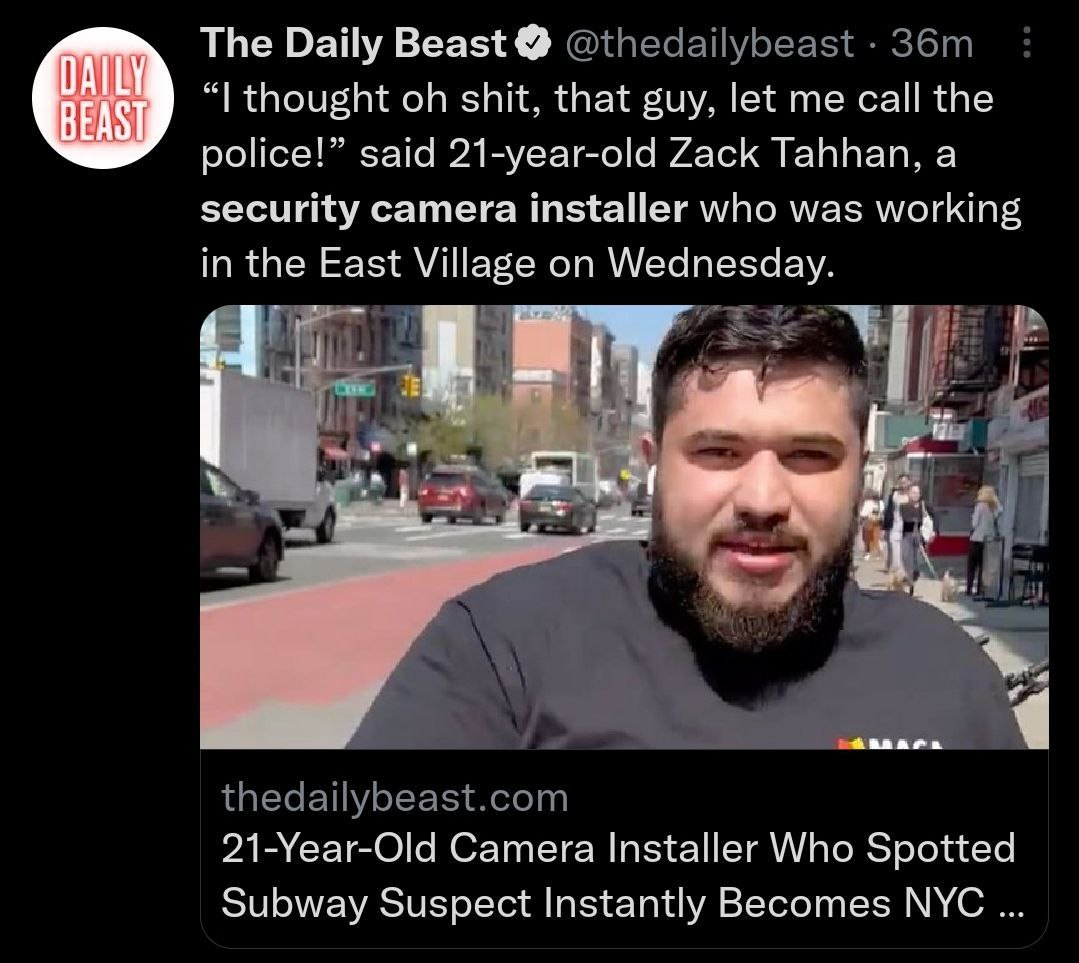Screen dimensions: 1079x963
Task: Click the green street sign in photo
Action: click(x=354, y=390)
